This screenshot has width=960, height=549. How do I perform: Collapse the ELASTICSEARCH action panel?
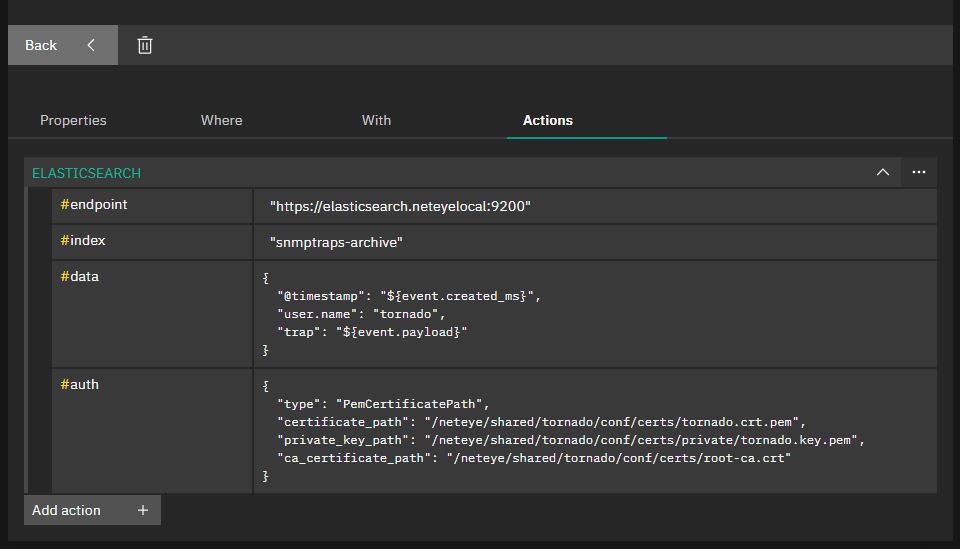[x=883, y=173]
